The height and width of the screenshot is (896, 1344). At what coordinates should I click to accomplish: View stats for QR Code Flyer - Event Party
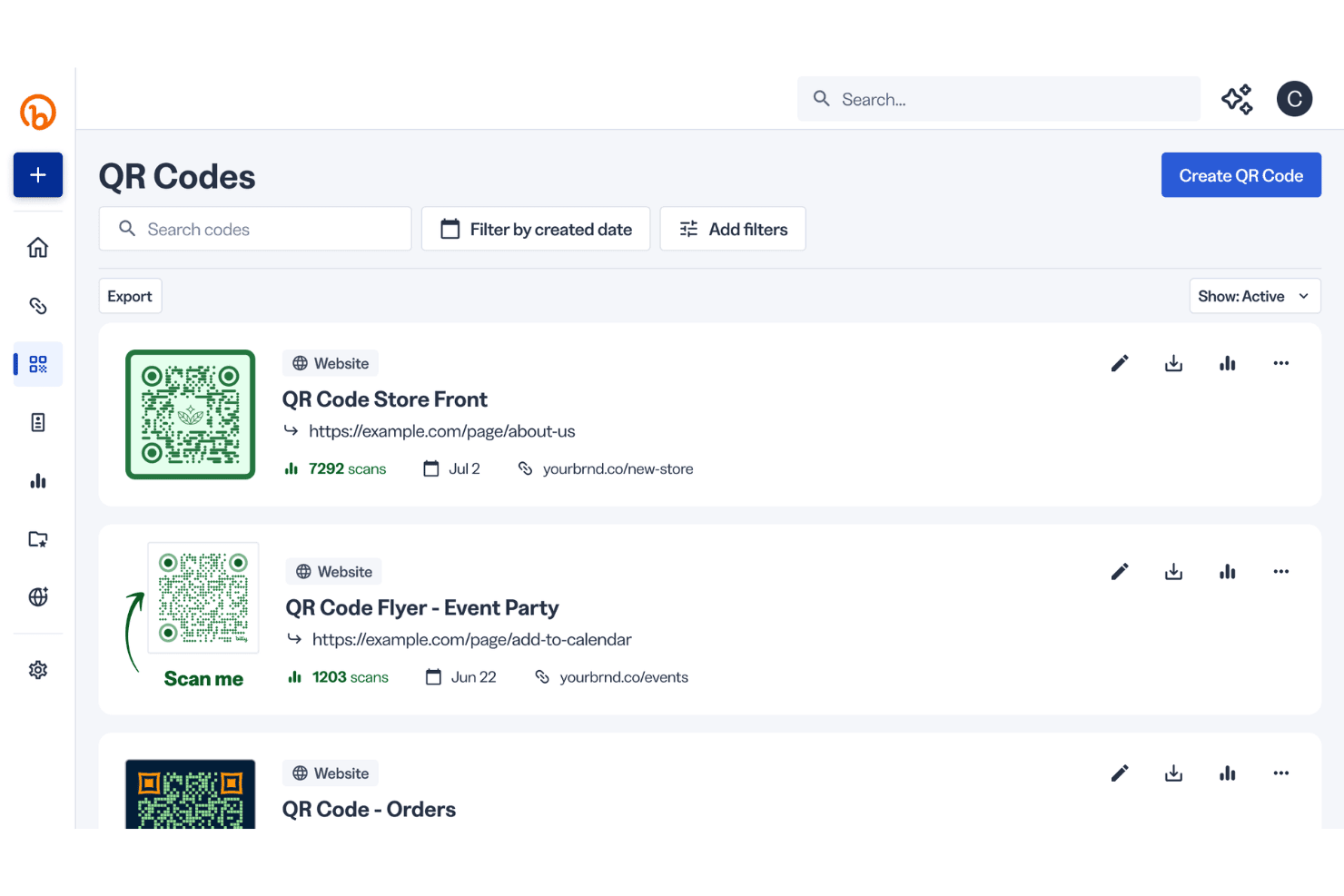1228,572
